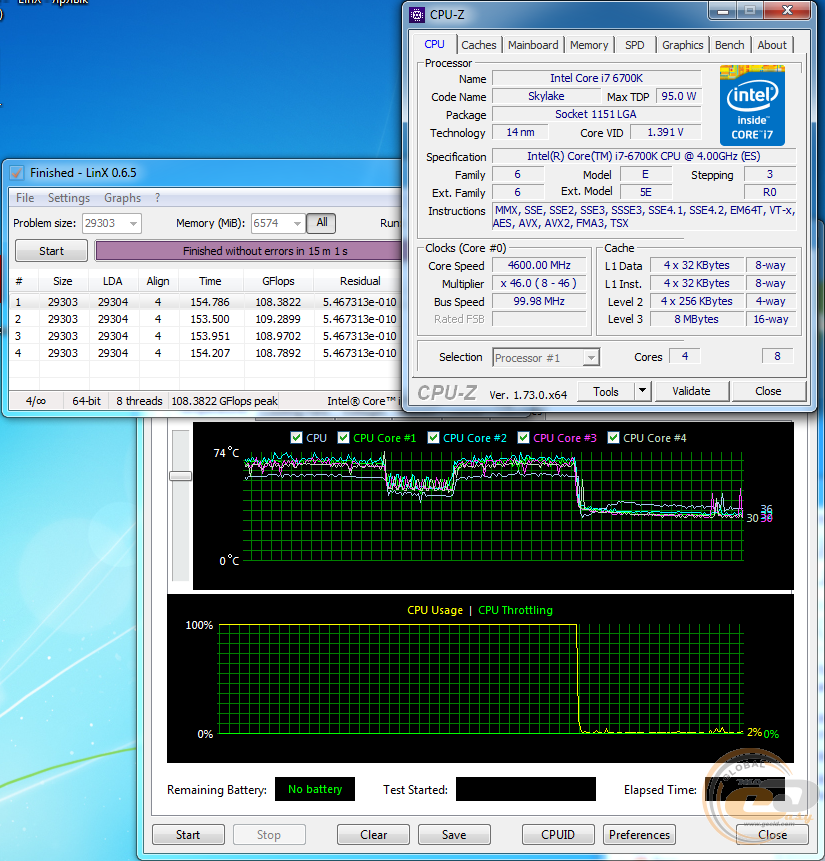Switch to the Bench tab

729,45
